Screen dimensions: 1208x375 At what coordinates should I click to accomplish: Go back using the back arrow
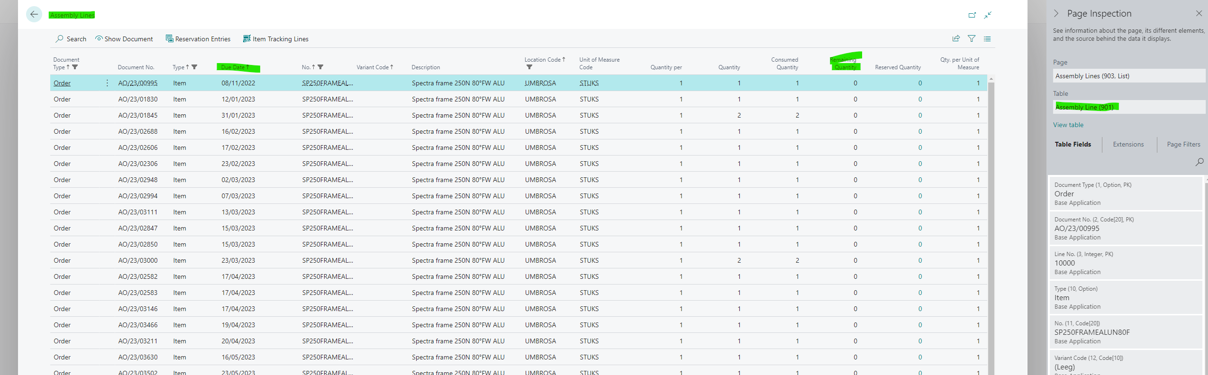coord(34,14)
